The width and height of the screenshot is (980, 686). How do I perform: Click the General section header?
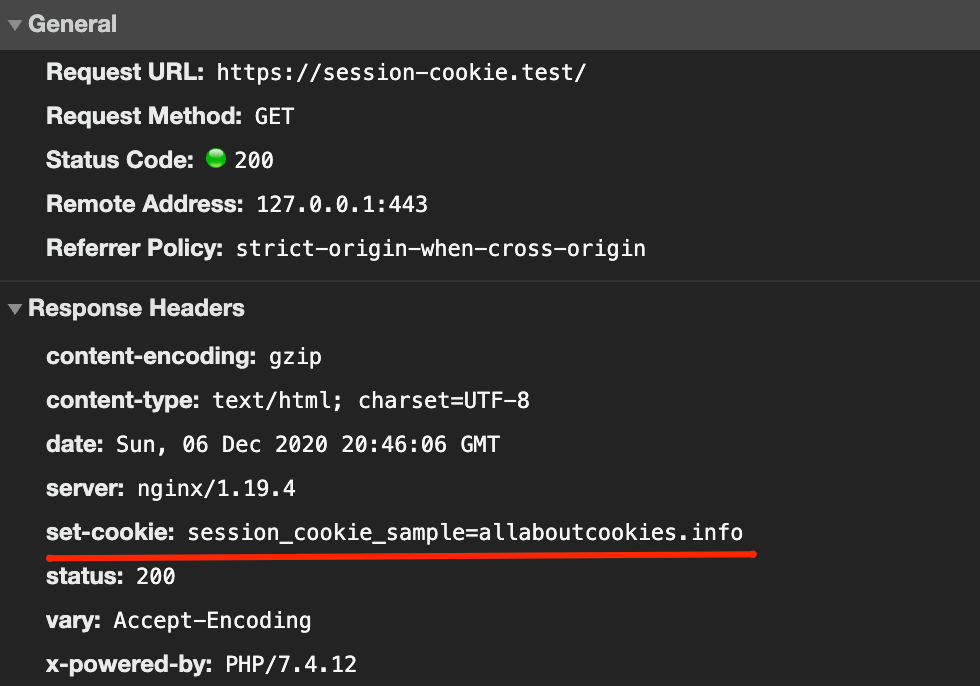(x=72, y=24)
